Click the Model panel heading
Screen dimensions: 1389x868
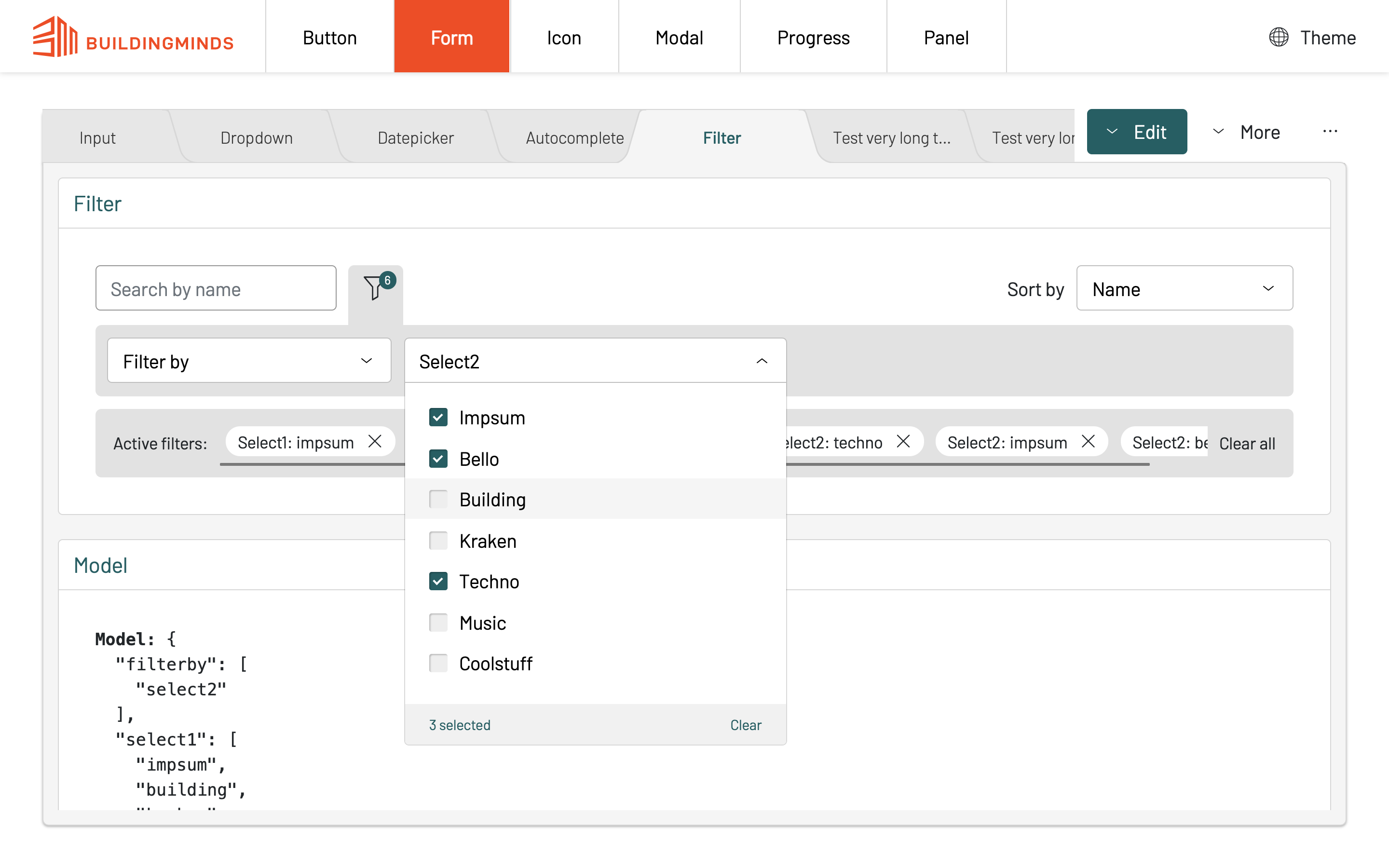click(x=100, y=566)
